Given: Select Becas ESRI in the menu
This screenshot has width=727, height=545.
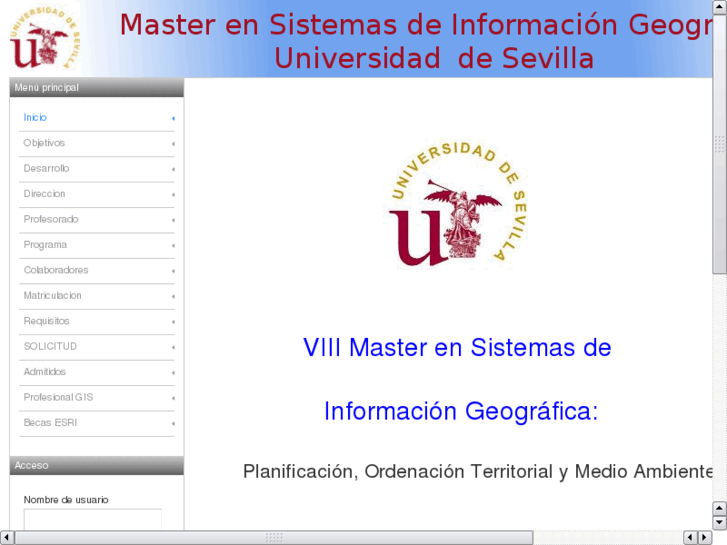Looking at the screenshot, I should pyautogui.click(x=50, y=423).
